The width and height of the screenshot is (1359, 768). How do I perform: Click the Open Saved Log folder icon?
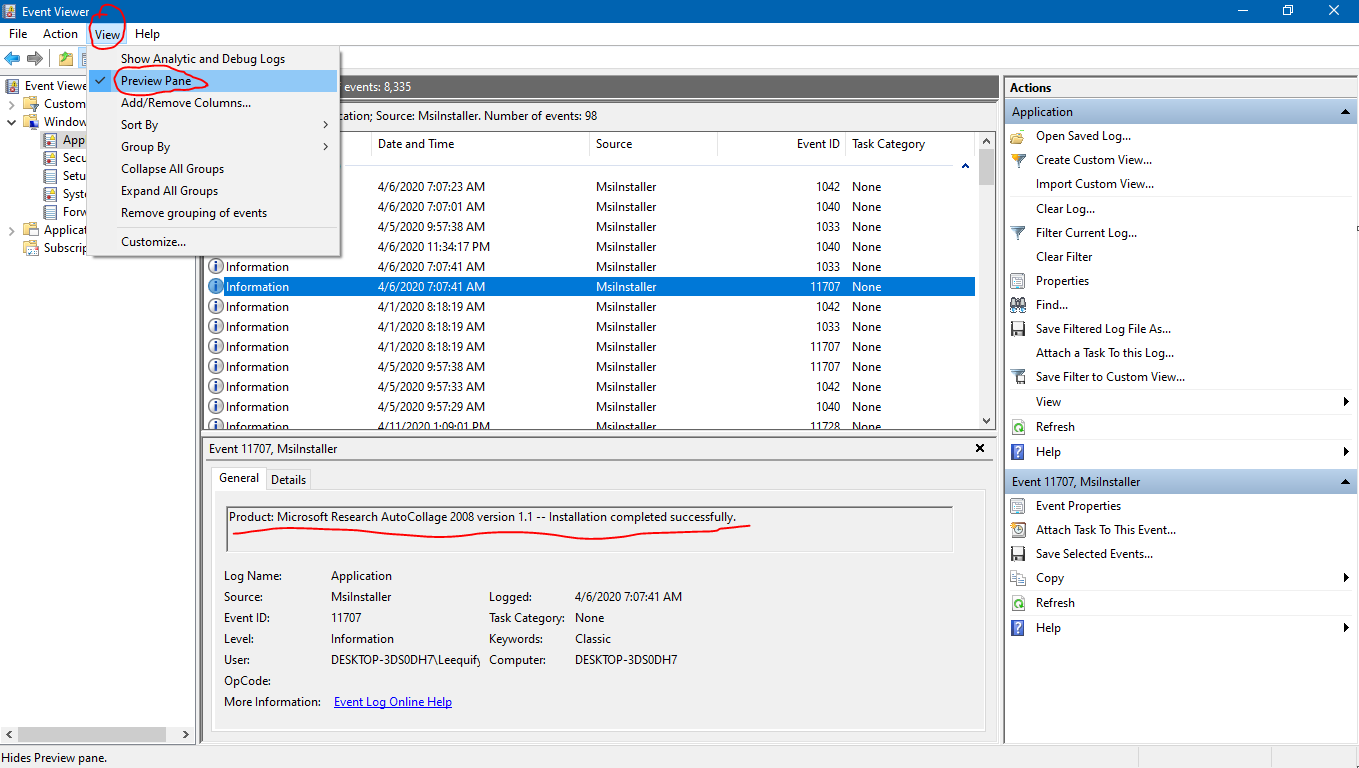pyautogui.click(x=1018, y=136)
